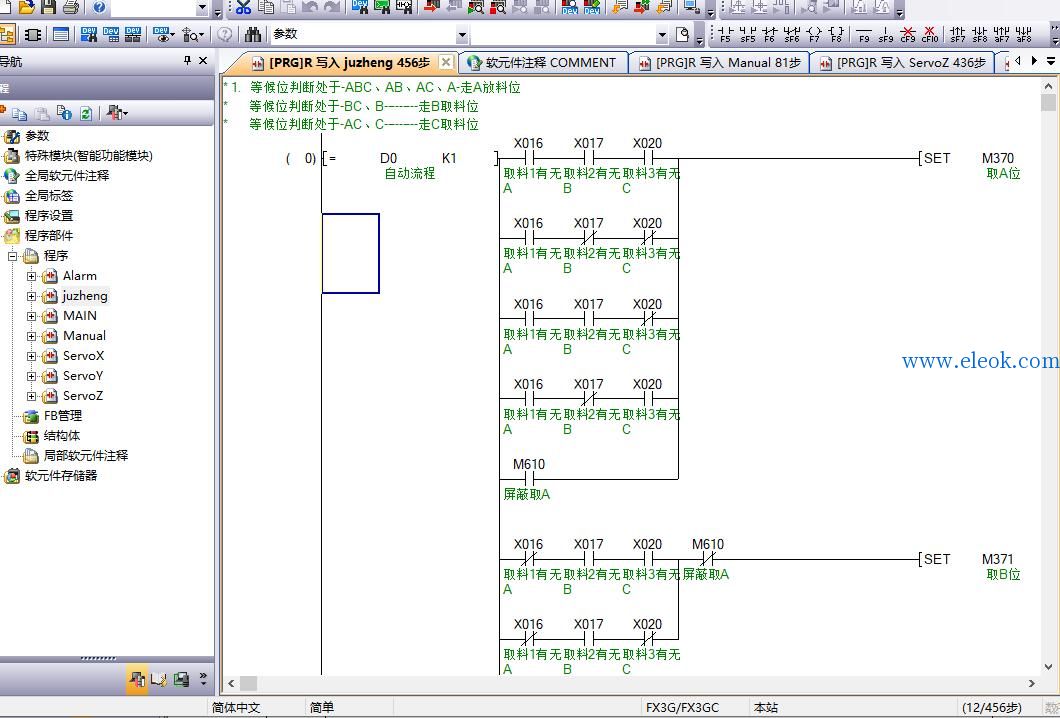Click the SET M370 output instruction

(x=968, y=158)
